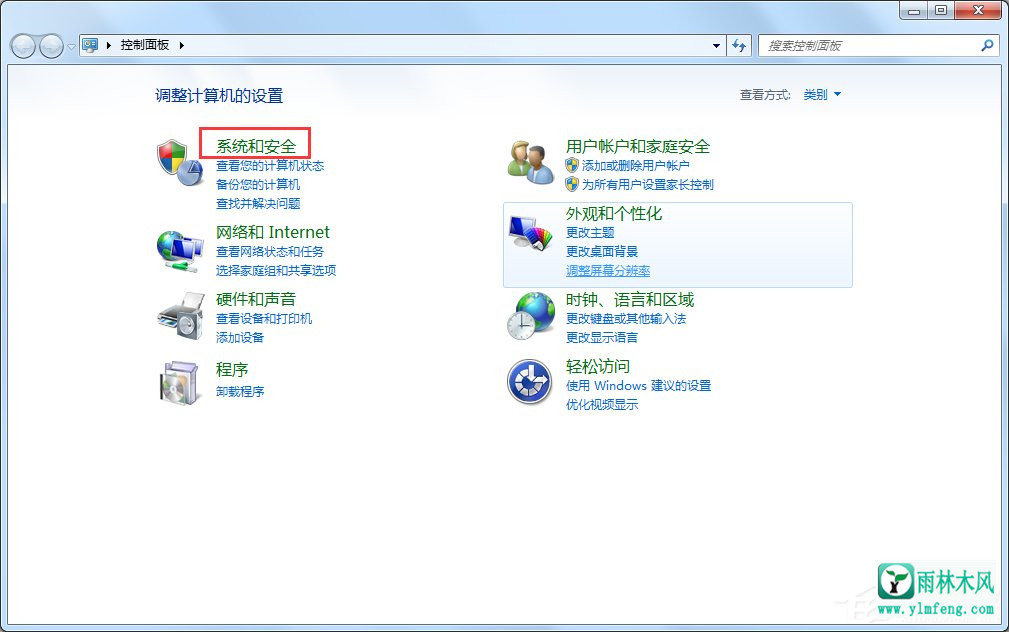1009x632 pixels.
Task: Open the 网络和 Internet globe icon
Action: (x=180, y=251)
